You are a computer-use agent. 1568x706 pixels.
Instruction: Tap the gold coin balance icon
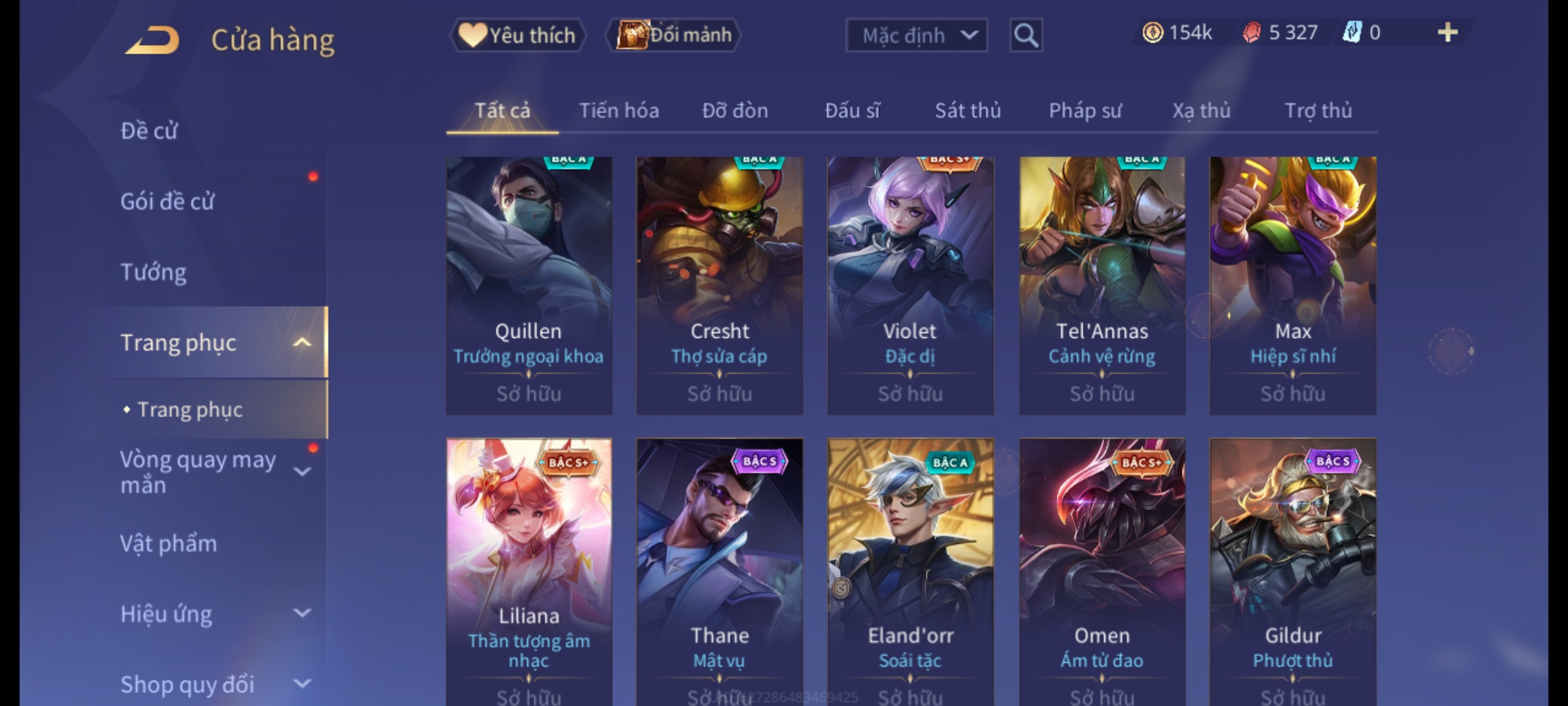click(1152, 33)
